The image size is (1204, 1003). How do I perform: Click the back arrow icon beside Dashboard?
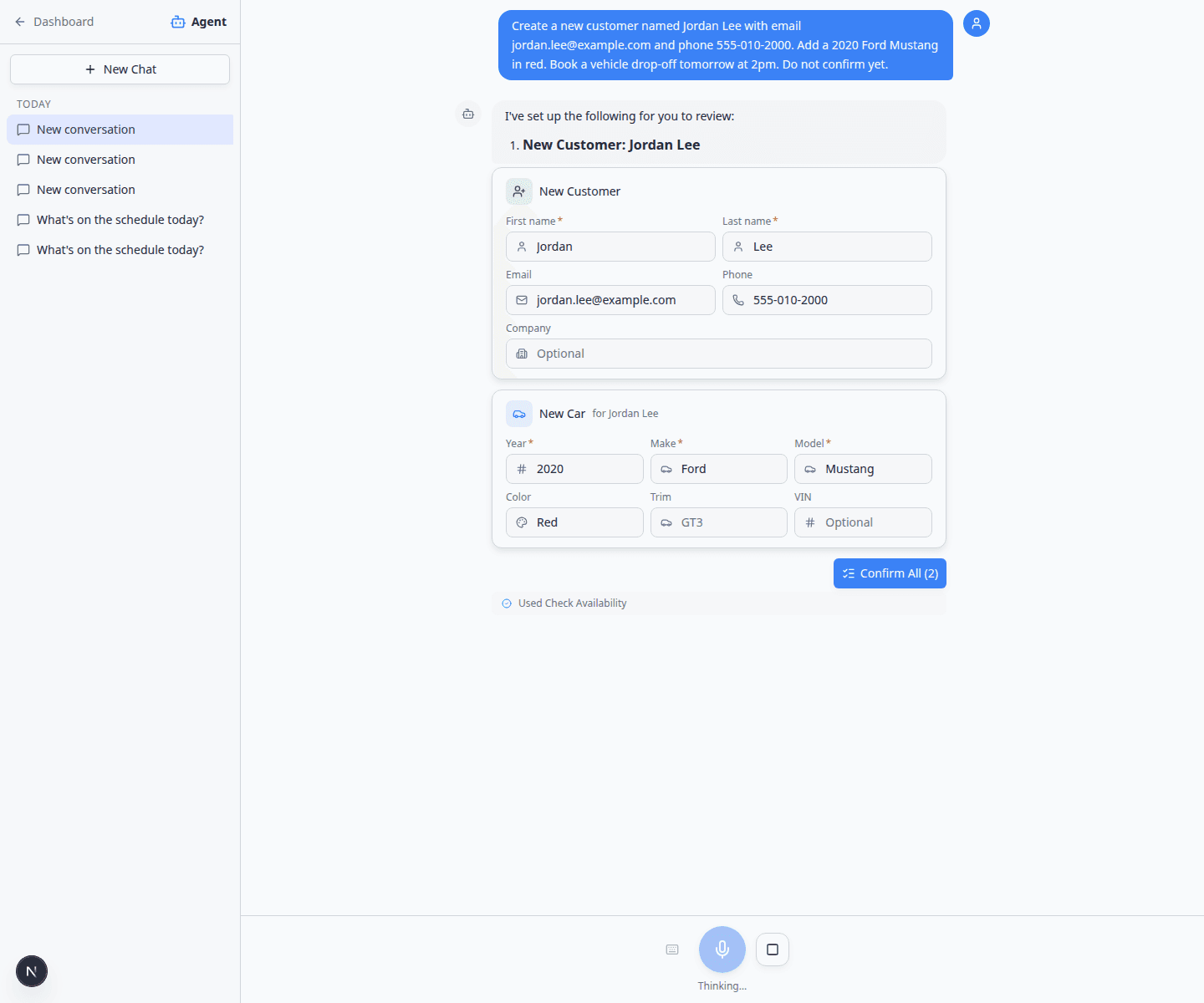pos(20,22)
